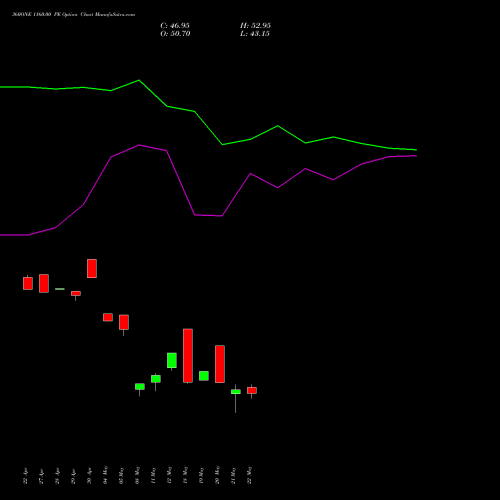Click the '08 May' date label
This screenshot has height=500, width=500.
point(138,475)
